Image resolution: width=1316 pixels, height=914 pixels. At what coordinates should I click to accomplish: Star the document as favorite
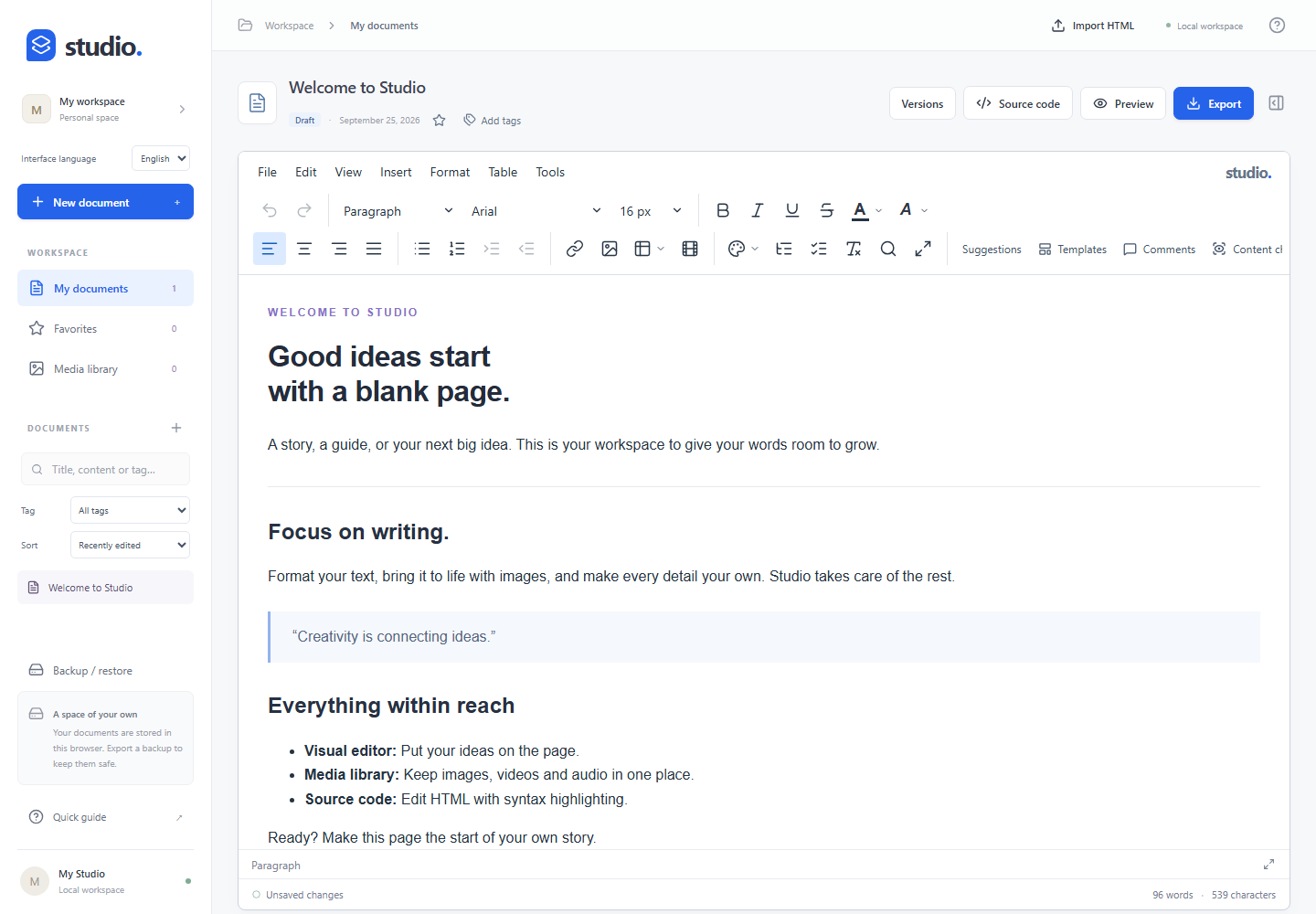[x=440, y=120]
